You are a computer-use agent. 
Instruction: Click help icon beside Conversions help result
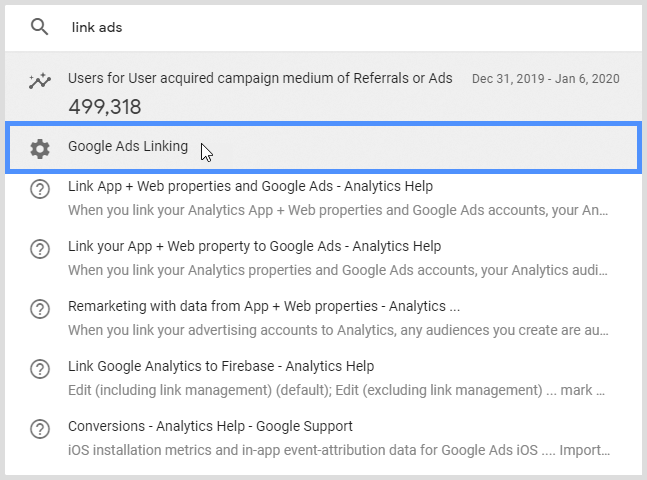pyautogui.click(x=40, y=430)
